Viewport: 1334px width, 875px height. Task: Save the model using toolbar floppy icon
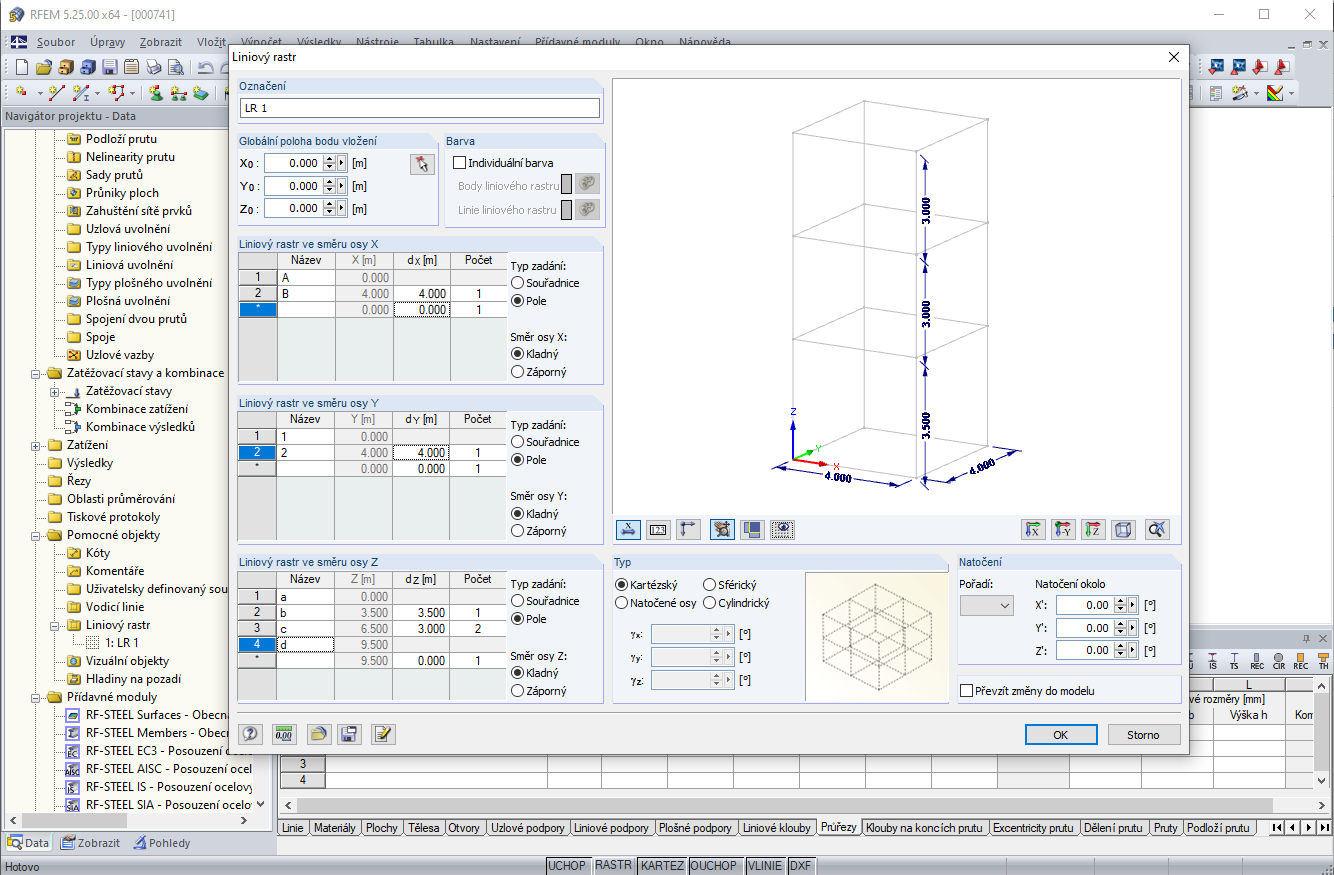click(x=110, y=67)
